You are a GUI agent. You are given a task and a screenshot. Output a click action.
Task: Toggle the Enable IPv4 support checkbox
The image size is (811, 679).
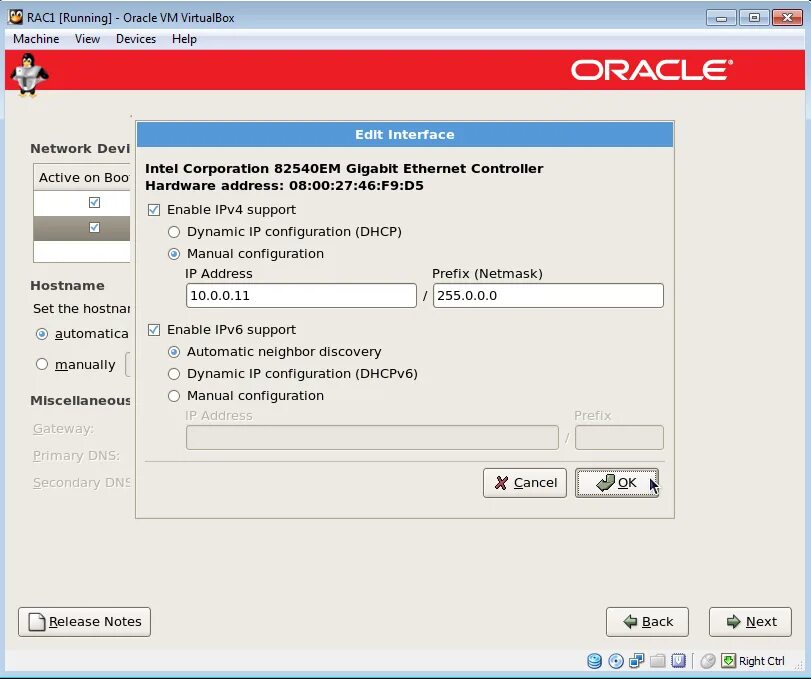coord(154,209)
